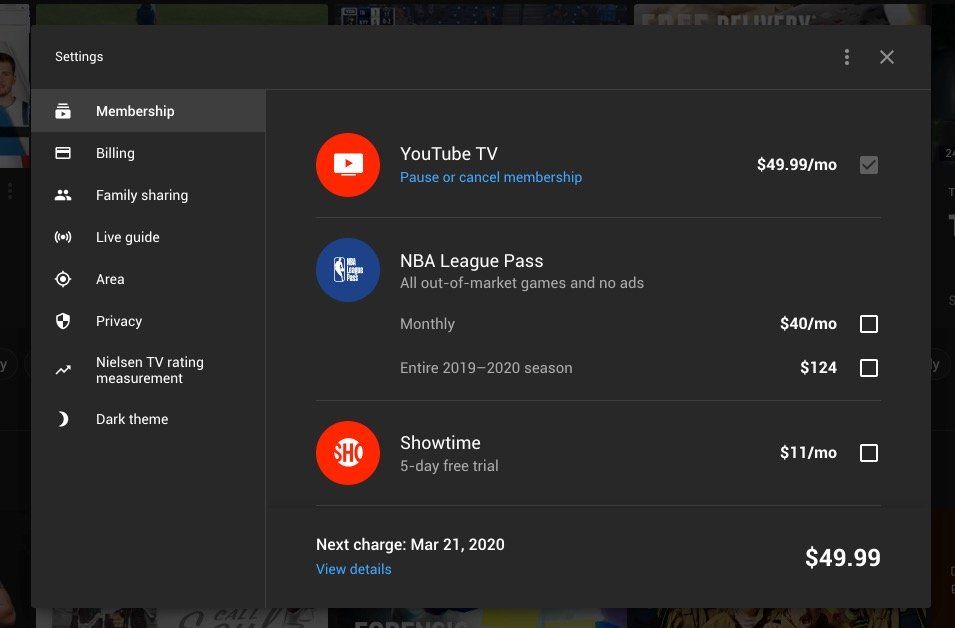The width and height of the screenshot is (955, 628).
Task: Click Pause or cancel membership
Action: tap(491, 176)
